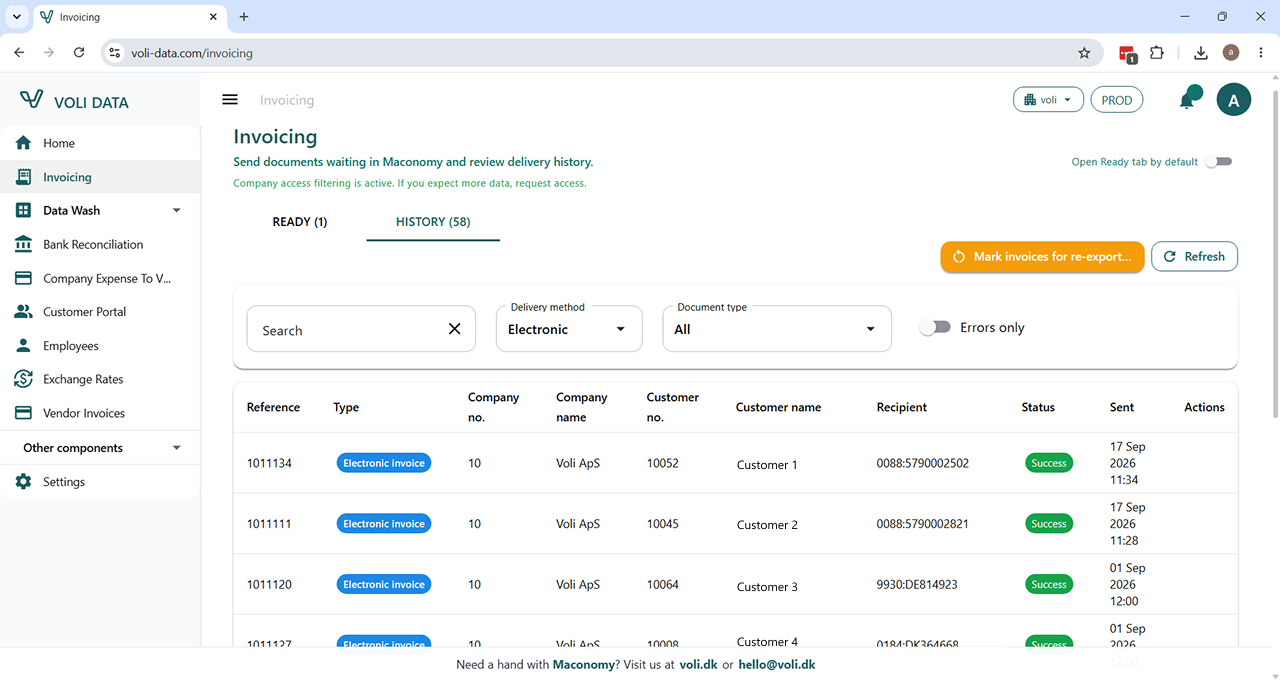Expand the Data Wash submenu arrow
This screenshot has height=680, width=1280.
pyautogui.click(x=177, y=211)
